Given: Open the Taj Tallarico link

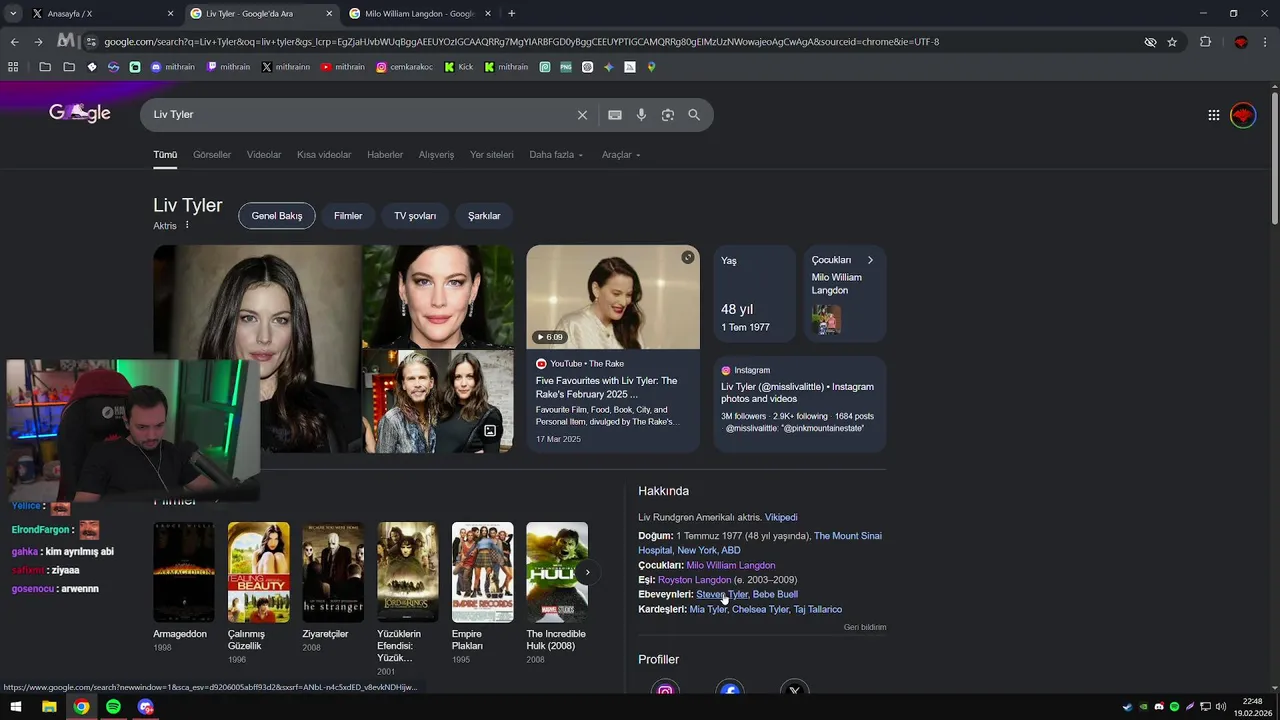Looking at the screenshot, I should point(818,610).
